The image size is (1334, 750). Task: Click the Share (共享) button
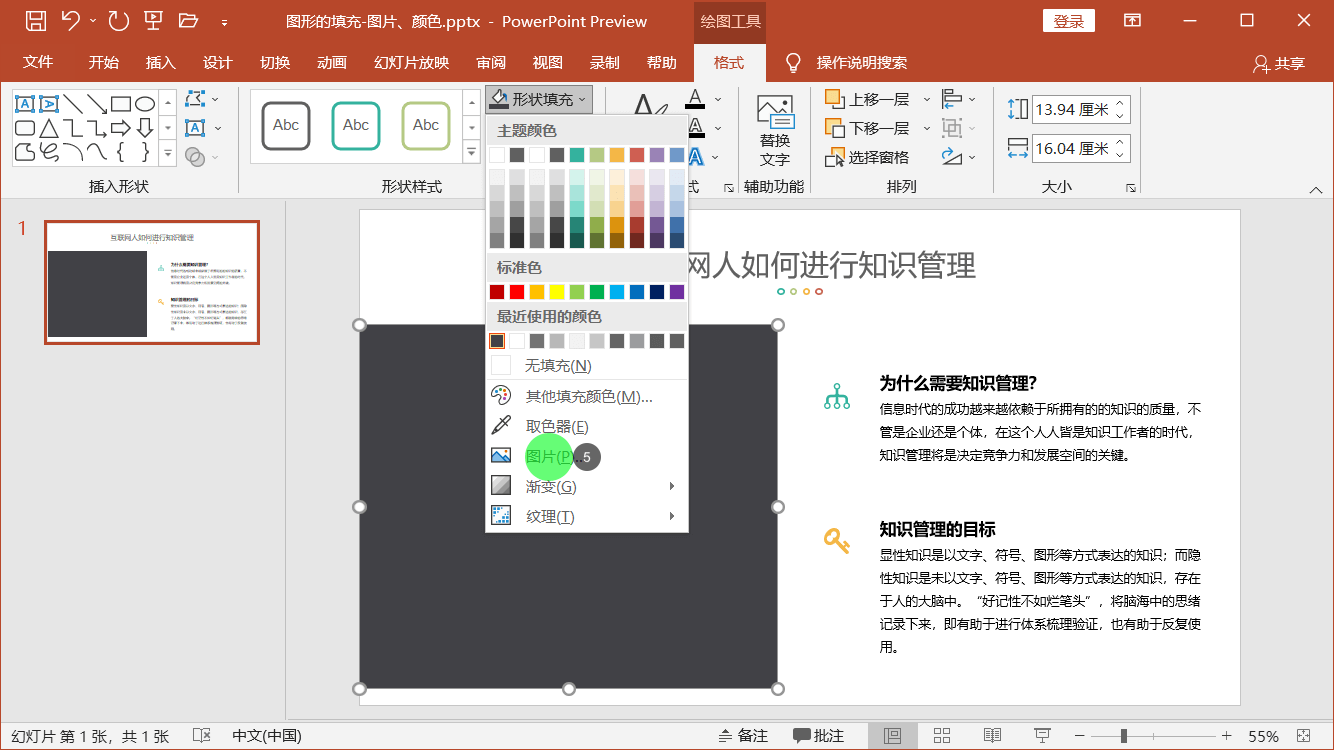click(1279, 63)
